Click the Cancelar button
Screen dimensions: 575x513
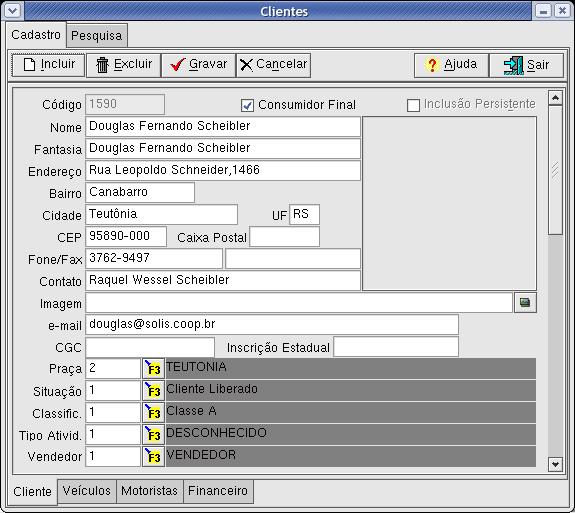(274, 65)
